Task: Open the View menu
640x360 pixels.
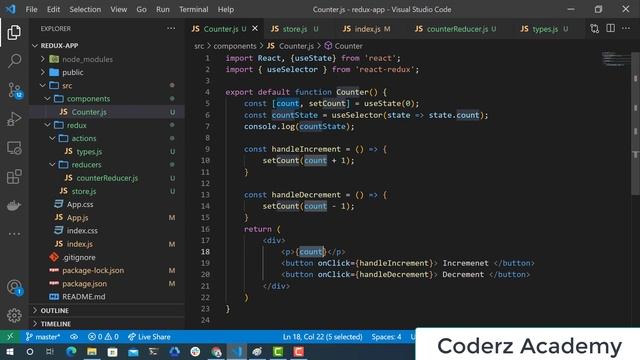Action: click(118, 9)
